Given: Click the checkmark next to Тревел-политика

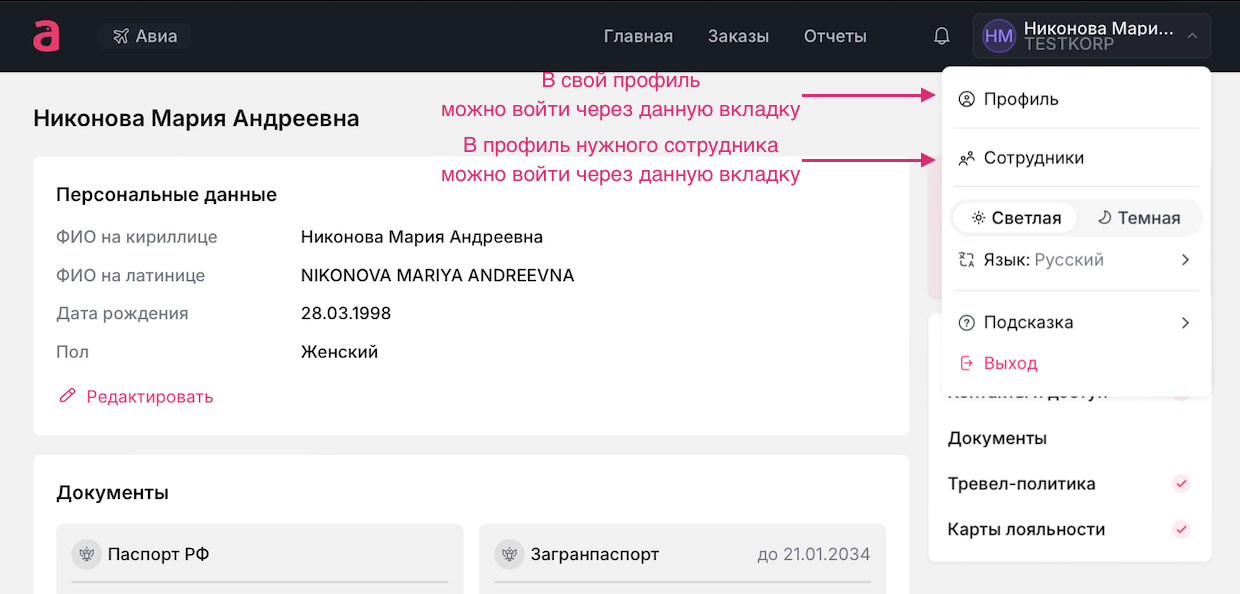Looking at the screenshot, I should coord(1181,484).
